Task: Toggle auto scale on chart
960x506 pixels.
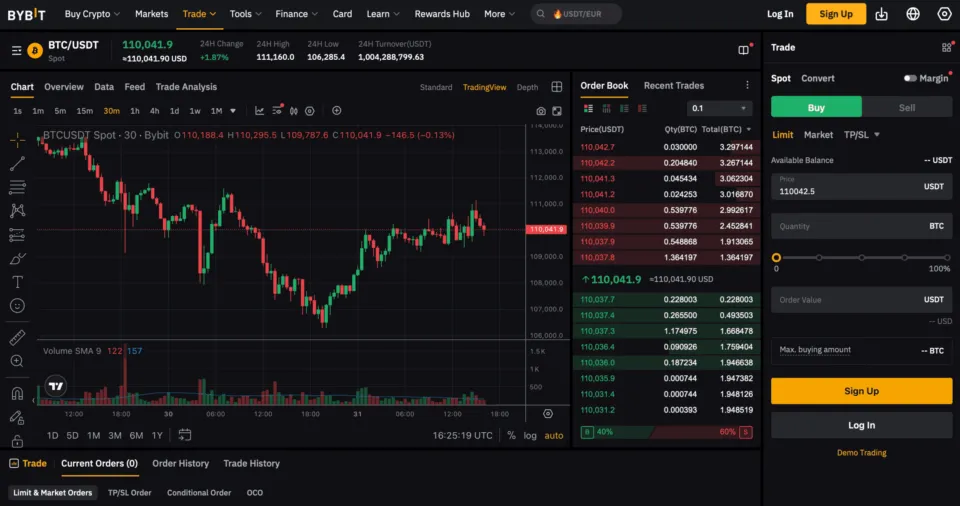Action: [553, 436]
